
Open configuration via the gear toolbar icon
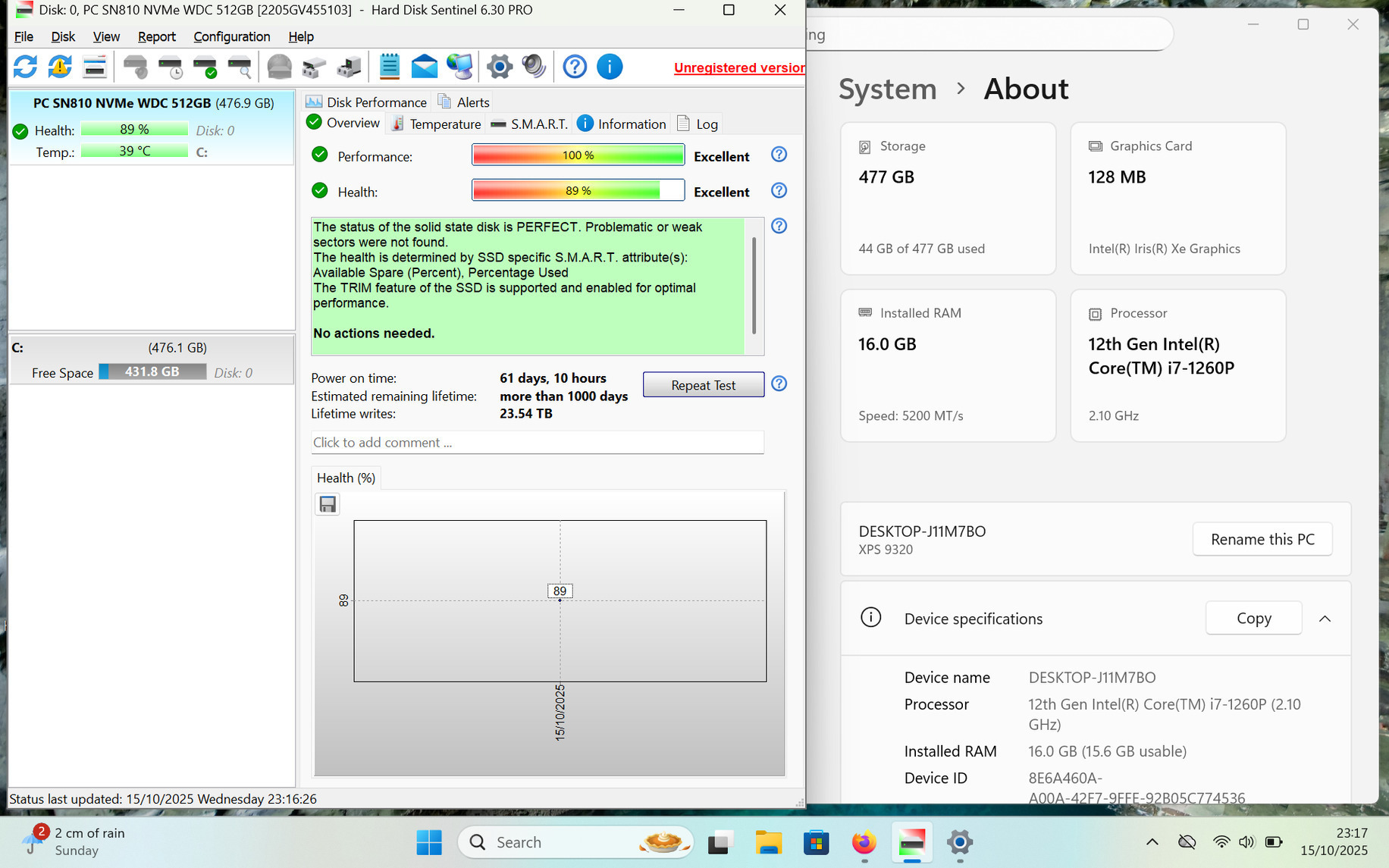point(500,67)
